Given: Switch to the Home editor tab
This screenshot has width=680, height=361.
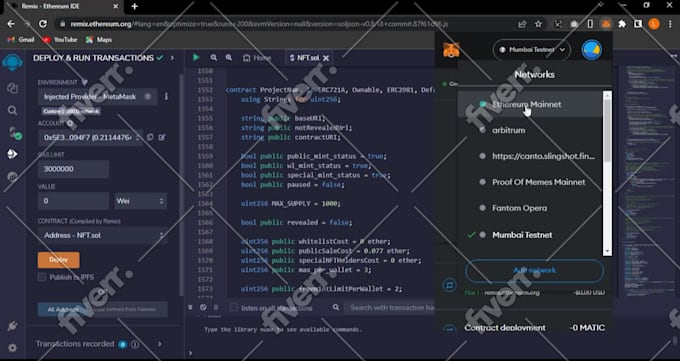Looking at the screenshot, I should (x=257, y=58).
